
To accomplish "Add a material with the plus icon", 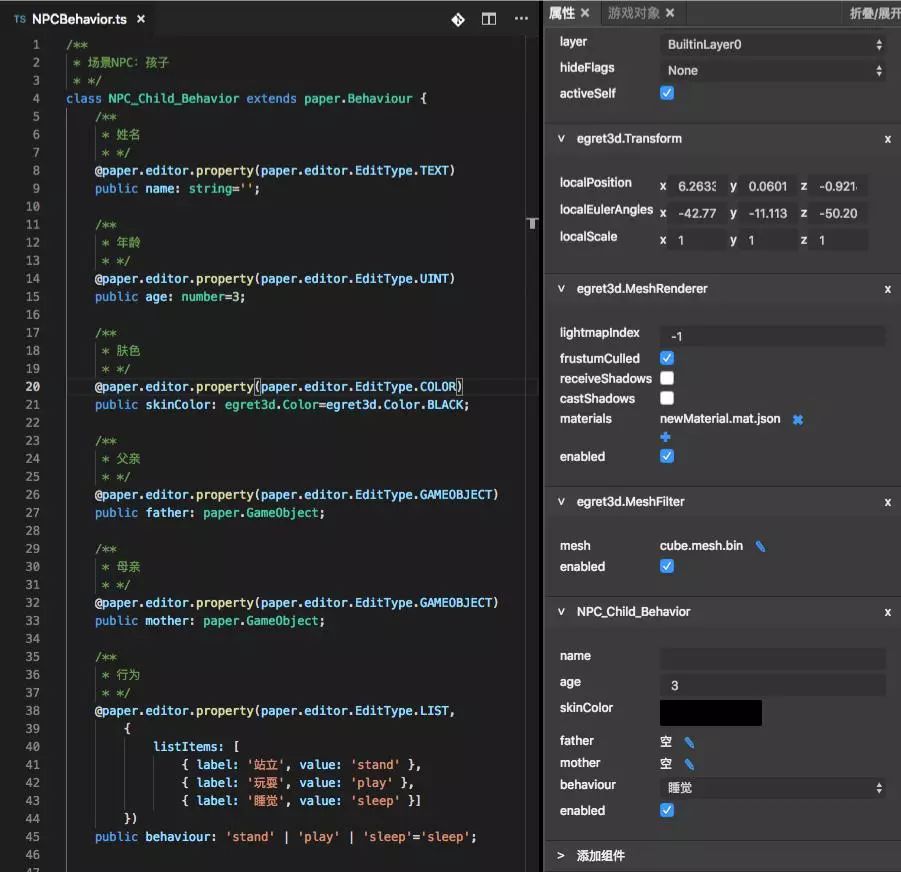I will (x=666, y=437).
